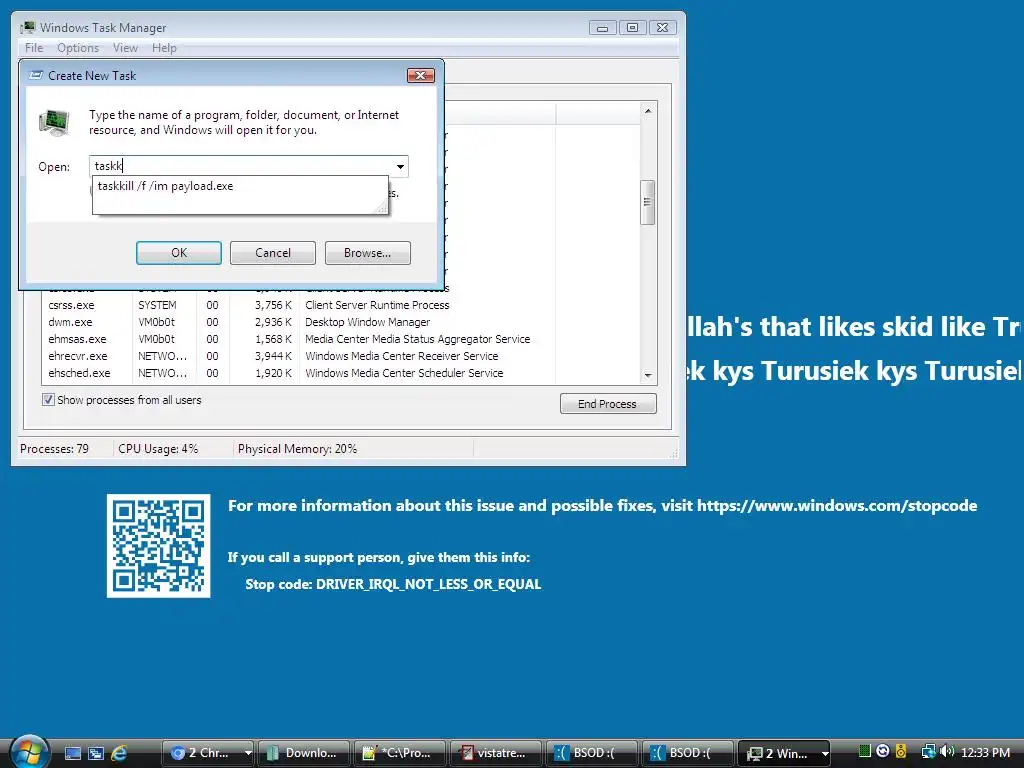
Task: Click the CPU Usage: 4% status entry
Action: 158,449
